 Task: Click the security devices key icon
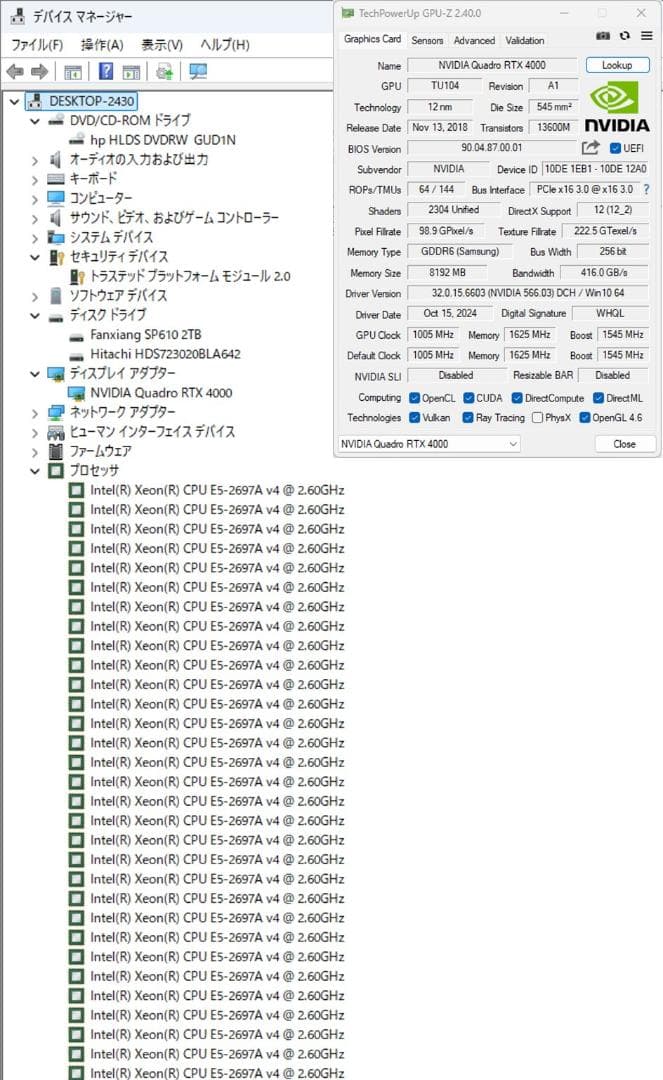(x=56, y=257)
